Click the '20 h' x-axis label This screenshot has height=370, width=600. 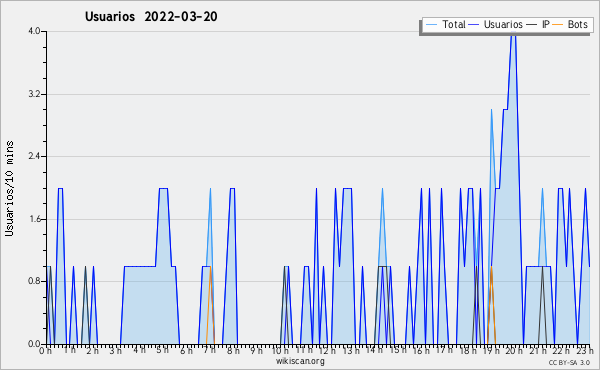coord(515,351)
